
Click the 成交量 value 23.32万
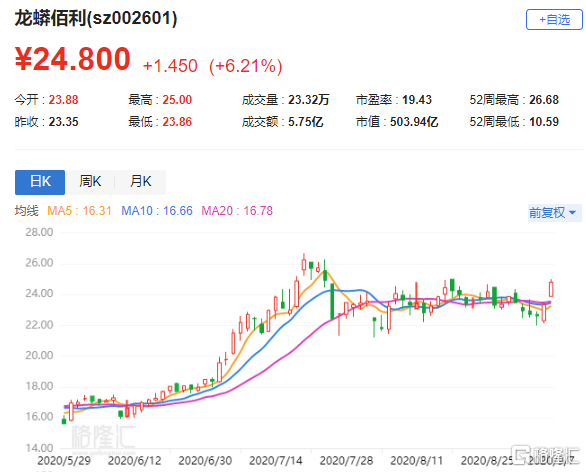pyautogui.click(x=308, y=100)
